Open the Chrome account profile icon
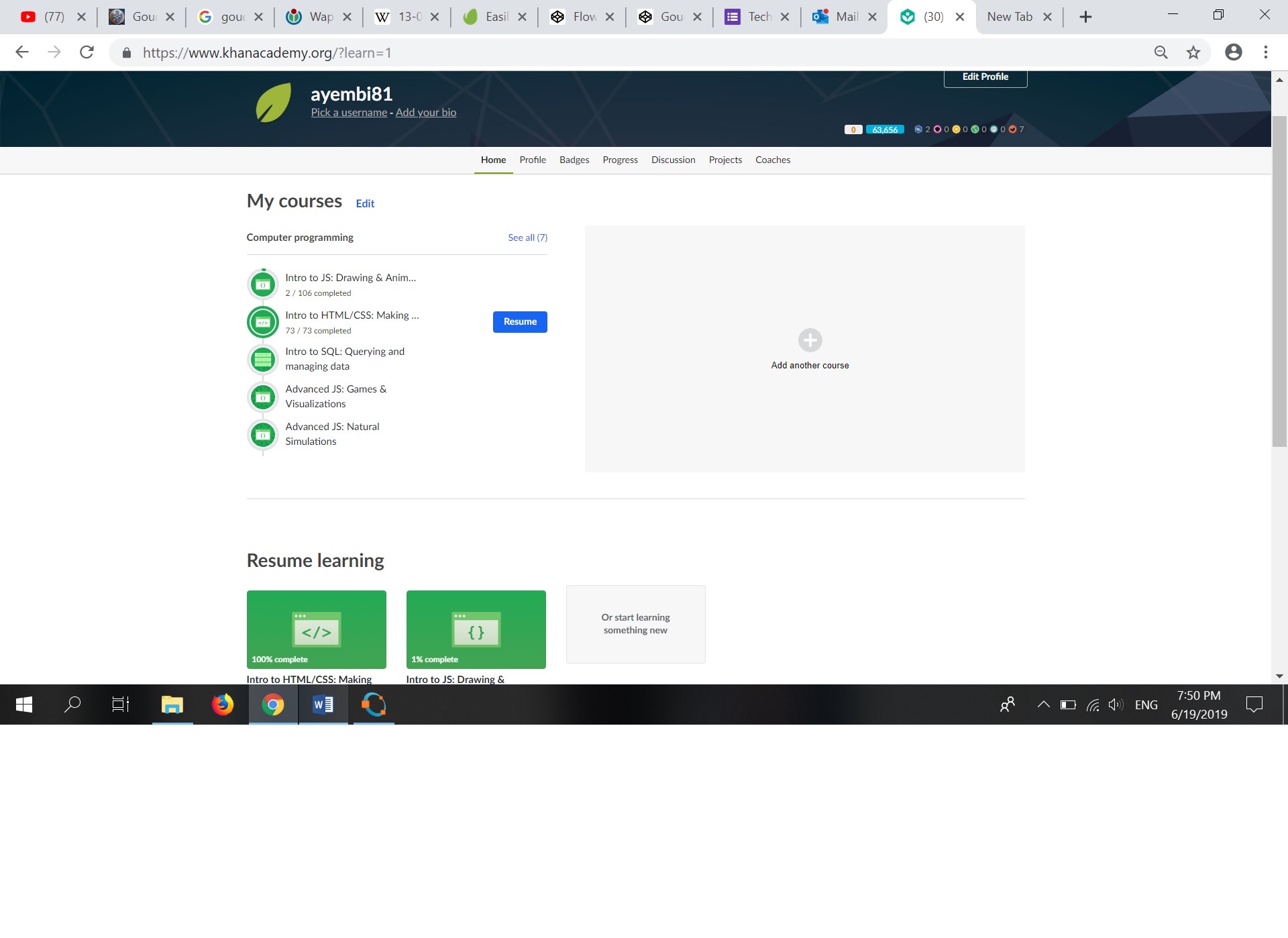Image resolution: width=1288 pixels, height=938 pixels. point(1234,52)
